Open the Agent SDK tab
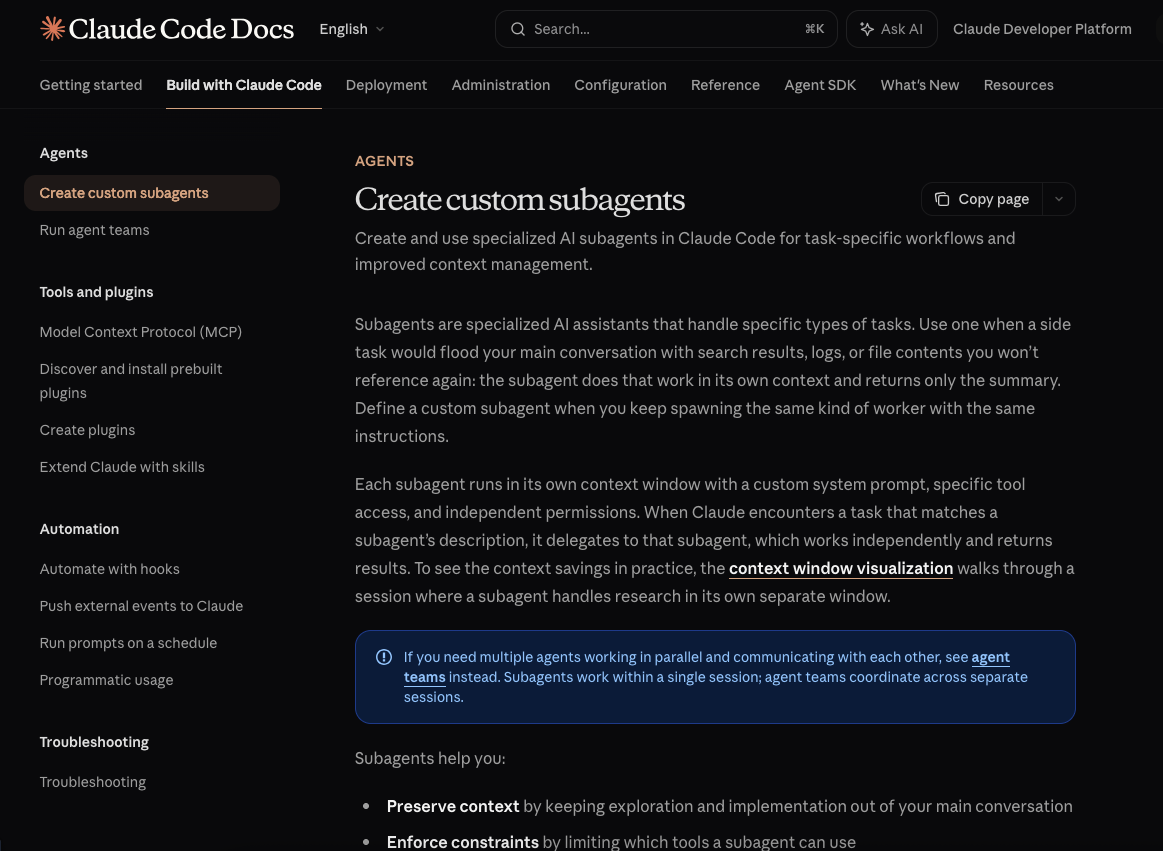 (x=820, y=85)
